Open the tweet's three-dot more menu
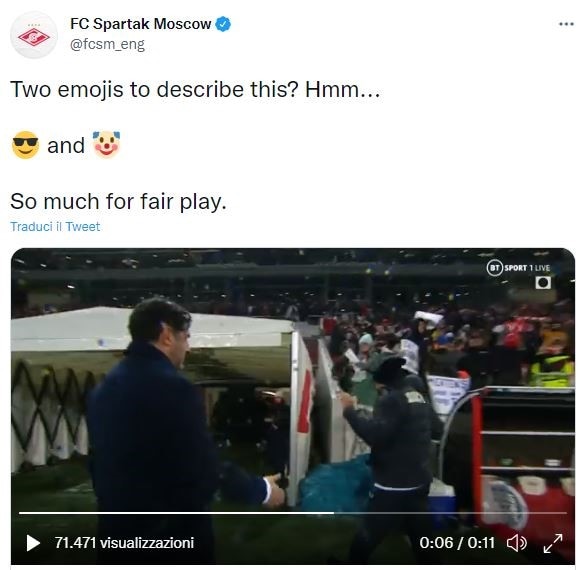This screenshot has height=570, width=583. pyautogui.click(x=566, y=24)
